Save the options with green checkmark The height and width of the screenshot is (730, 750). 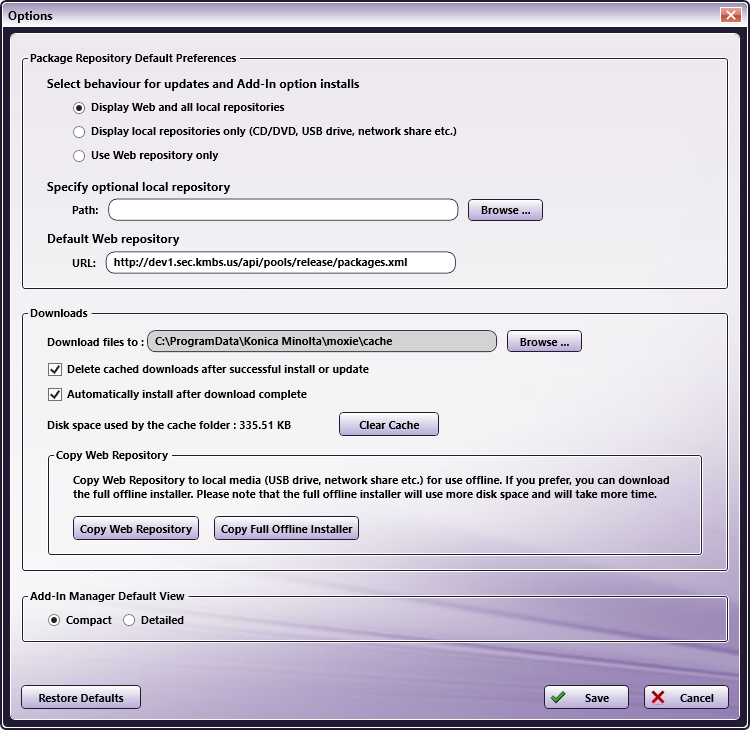tap(586, 697)
